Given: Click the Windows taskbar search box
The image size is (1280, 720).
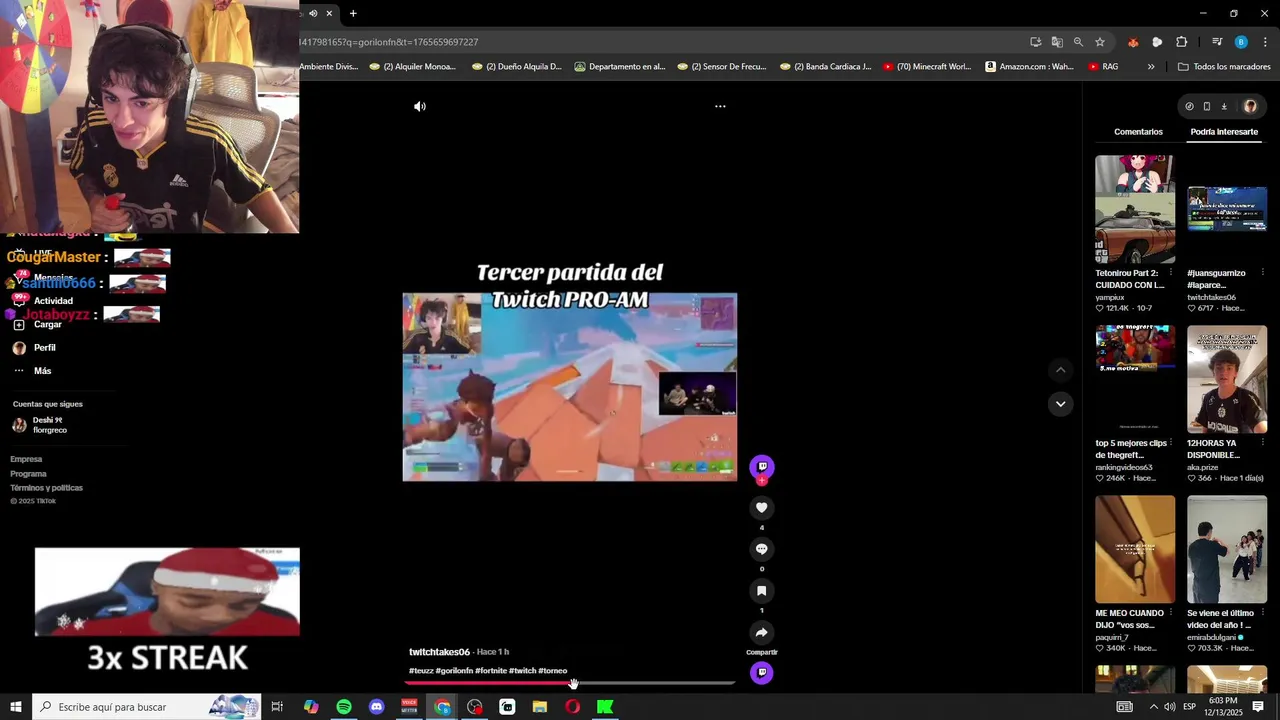Looking at the screenshot, I should (147, 707).
